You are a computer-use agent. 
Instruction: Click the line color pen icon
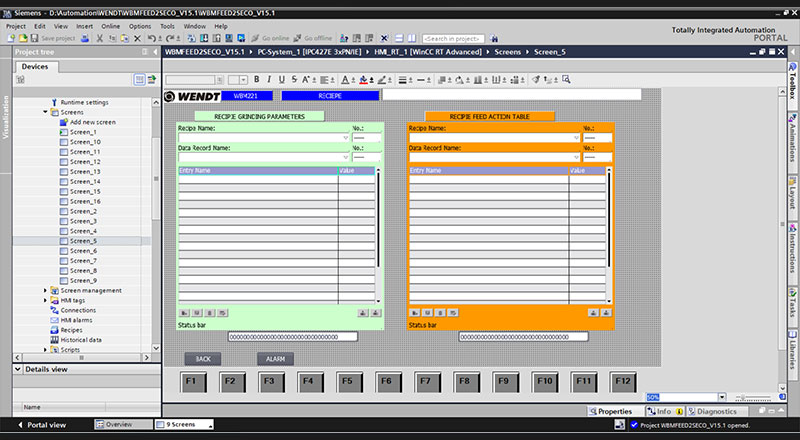point(381,79)
